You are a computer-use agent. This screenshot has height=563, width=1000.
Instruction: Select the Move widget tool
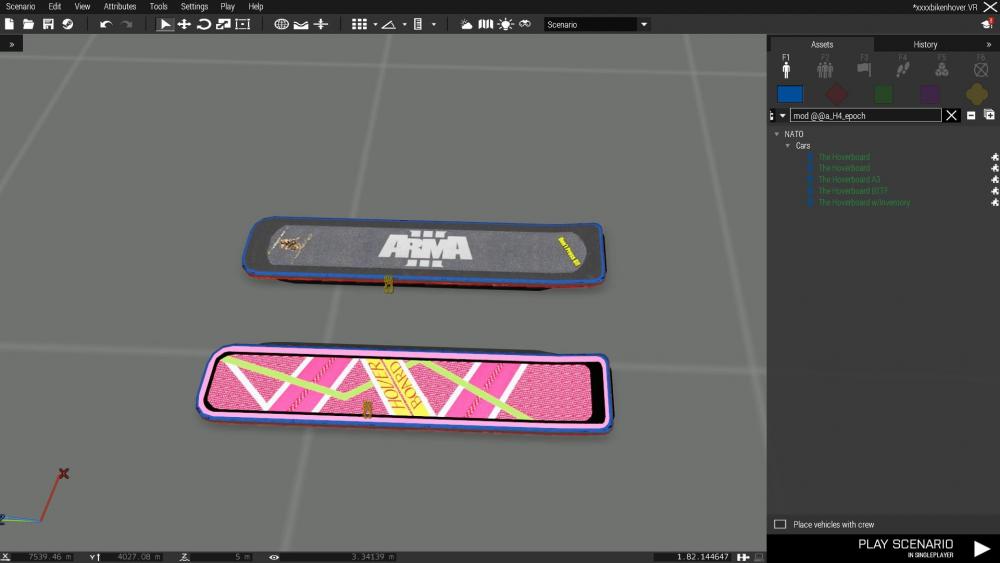coord(184,24)
